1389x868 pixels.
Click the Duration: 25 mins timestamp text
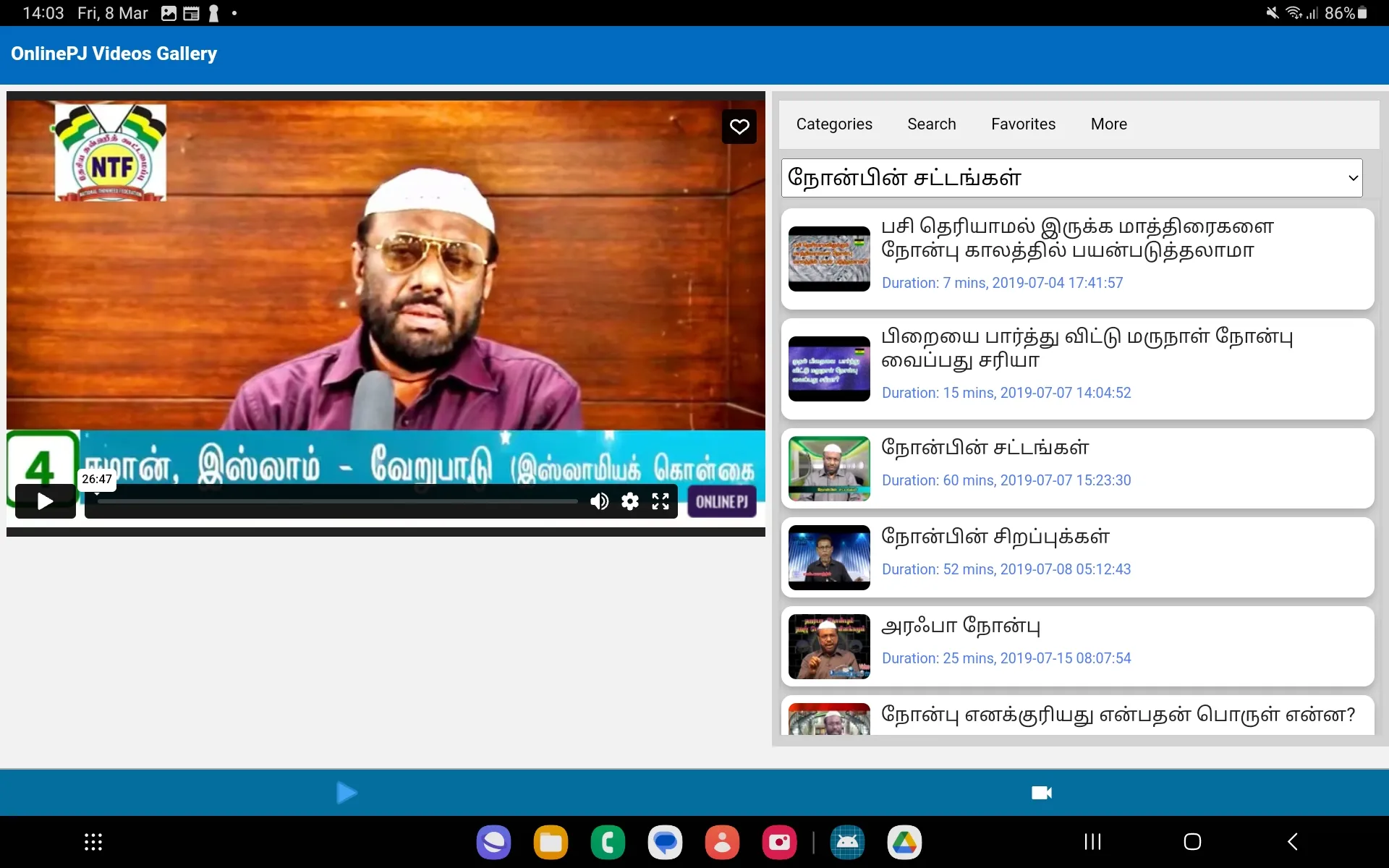[x=1006, y=658]
